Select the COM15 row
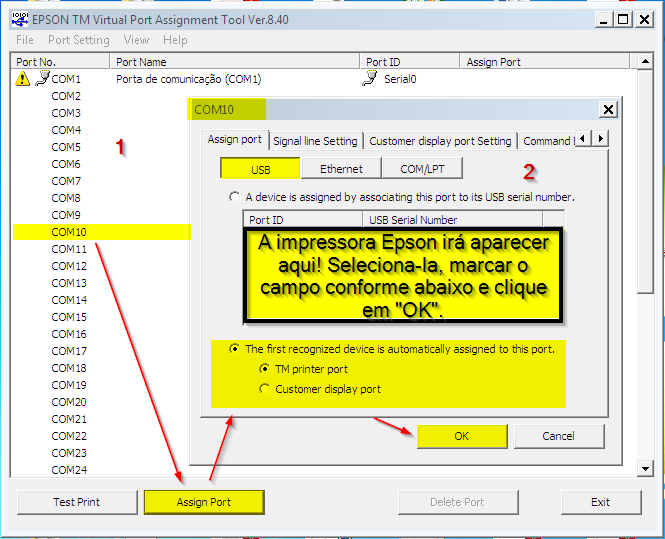The height and width of the screenshot is (539, 665). point(69,317)
